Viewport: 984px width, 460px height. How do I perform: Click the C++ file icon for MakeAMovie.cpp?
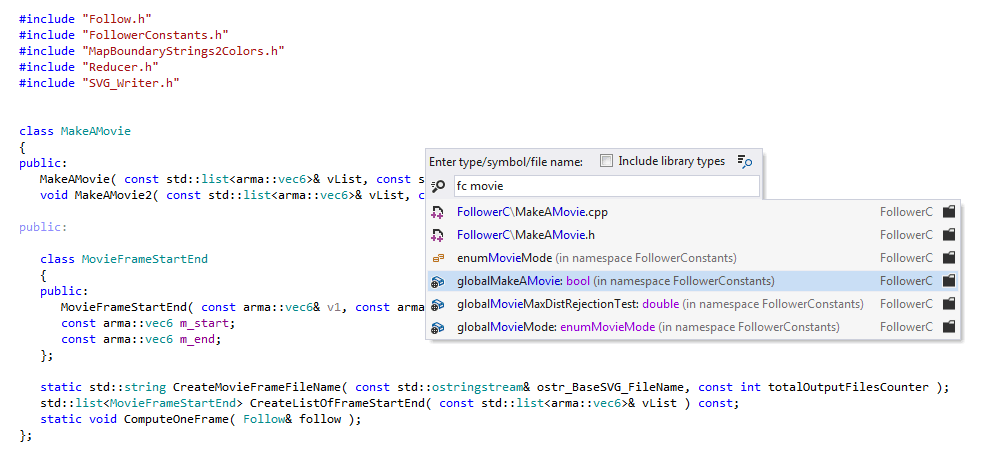click(437, 212)
